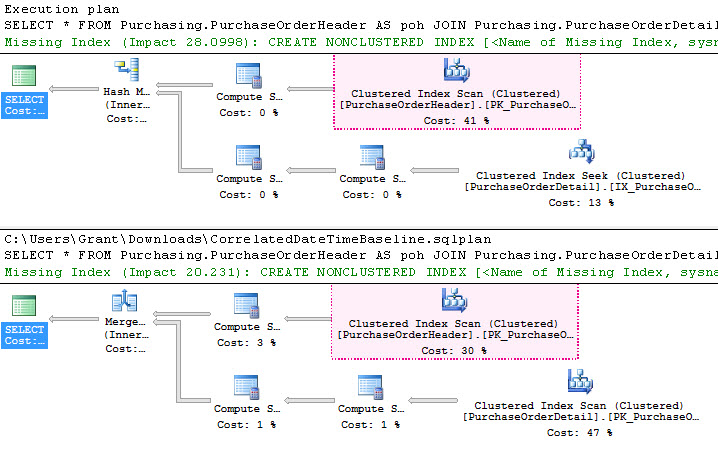The image size is (718, 453).
Task: Select Compute Scalar icon with Cost 0% beside Hash Match
Action: [x=249, y=76]
